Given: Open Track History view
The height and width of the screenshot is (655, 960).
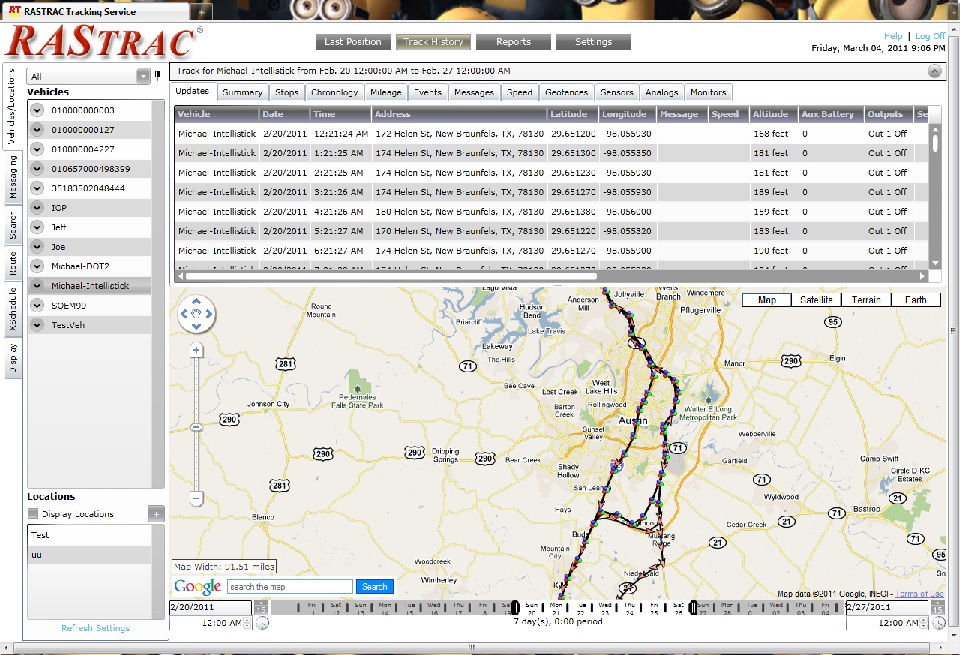Looking at the screenshot, I should pyautogui.click(x=433, y=42).
